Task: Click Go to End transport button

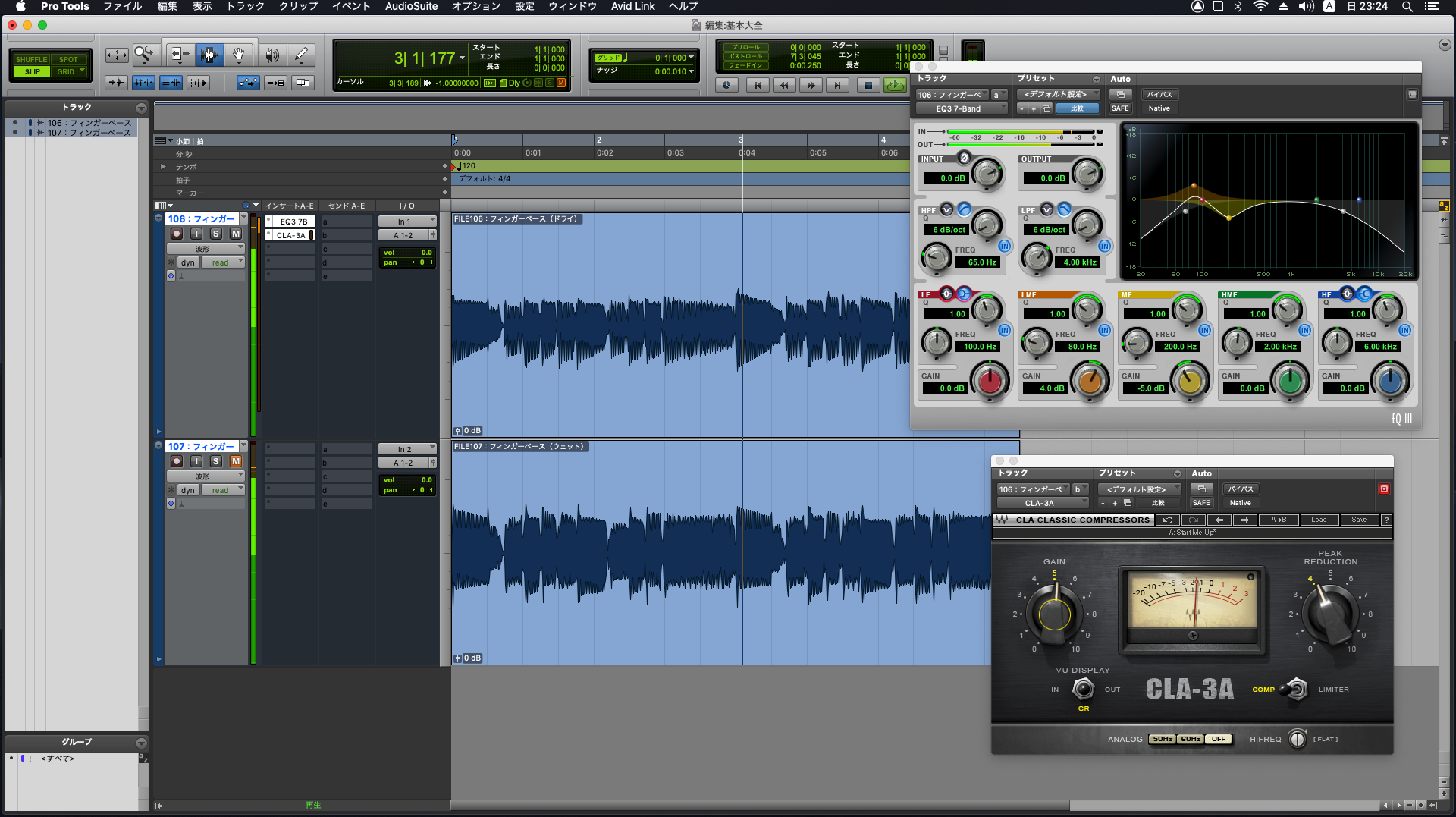Action: (x=838, y=85)
